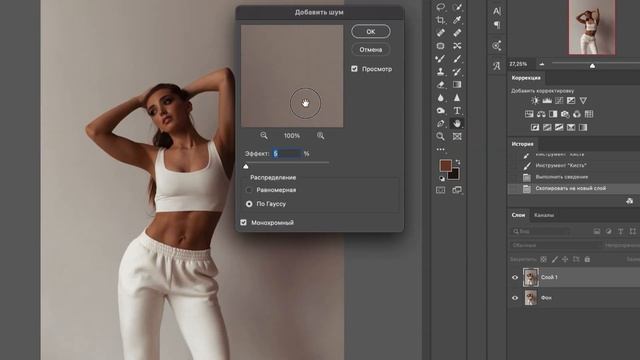Add a Vibrance adjustment
This screenshot has height=360, width=640.
(583, 100)
